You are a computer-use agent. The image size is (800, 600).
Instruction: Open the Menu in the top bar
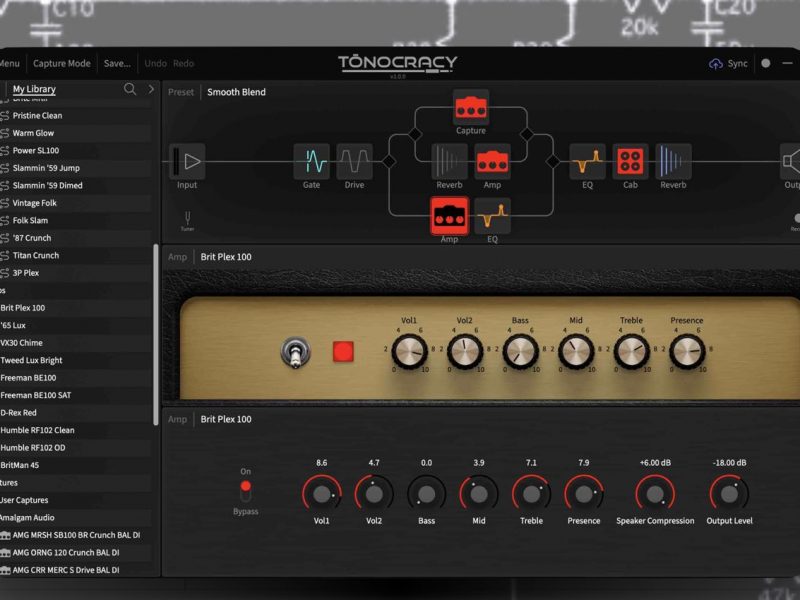(x=9, y=63)
